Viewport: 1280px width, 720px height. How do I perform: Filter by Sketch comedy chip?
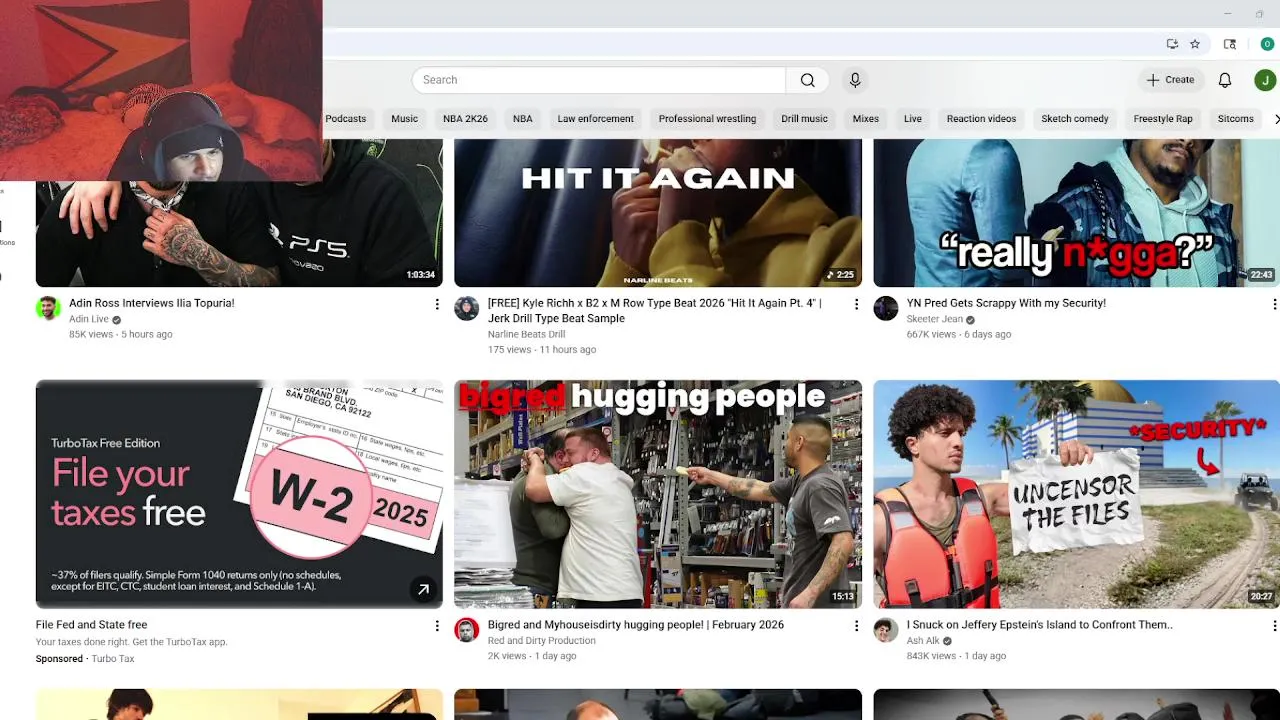coord(1075,119)
